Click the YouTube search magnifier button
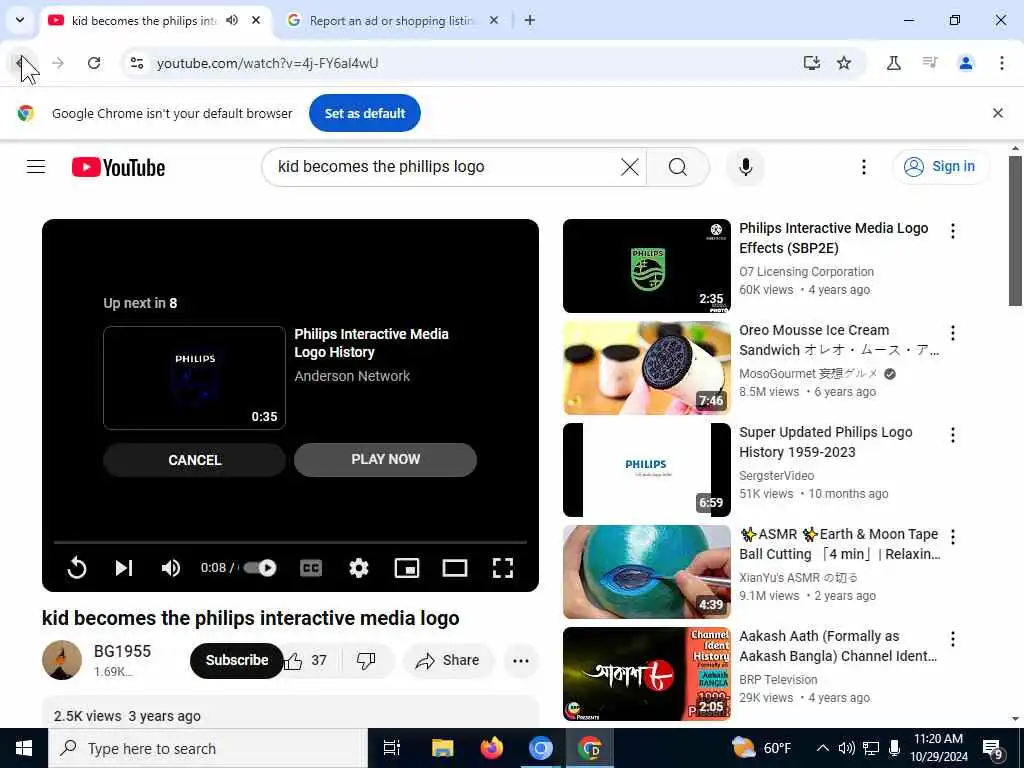This screenshot has width=1024, height=768. click(678, 167)
